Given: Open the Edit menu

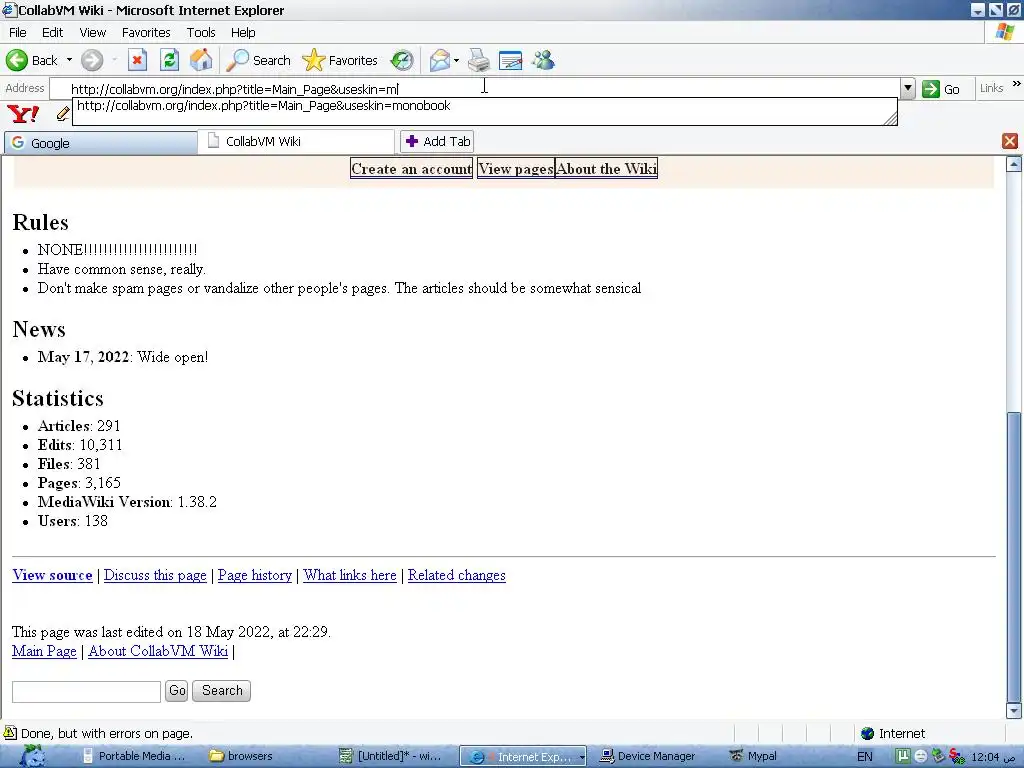Looking at the screenshot, I should click(x=52, y=33).
